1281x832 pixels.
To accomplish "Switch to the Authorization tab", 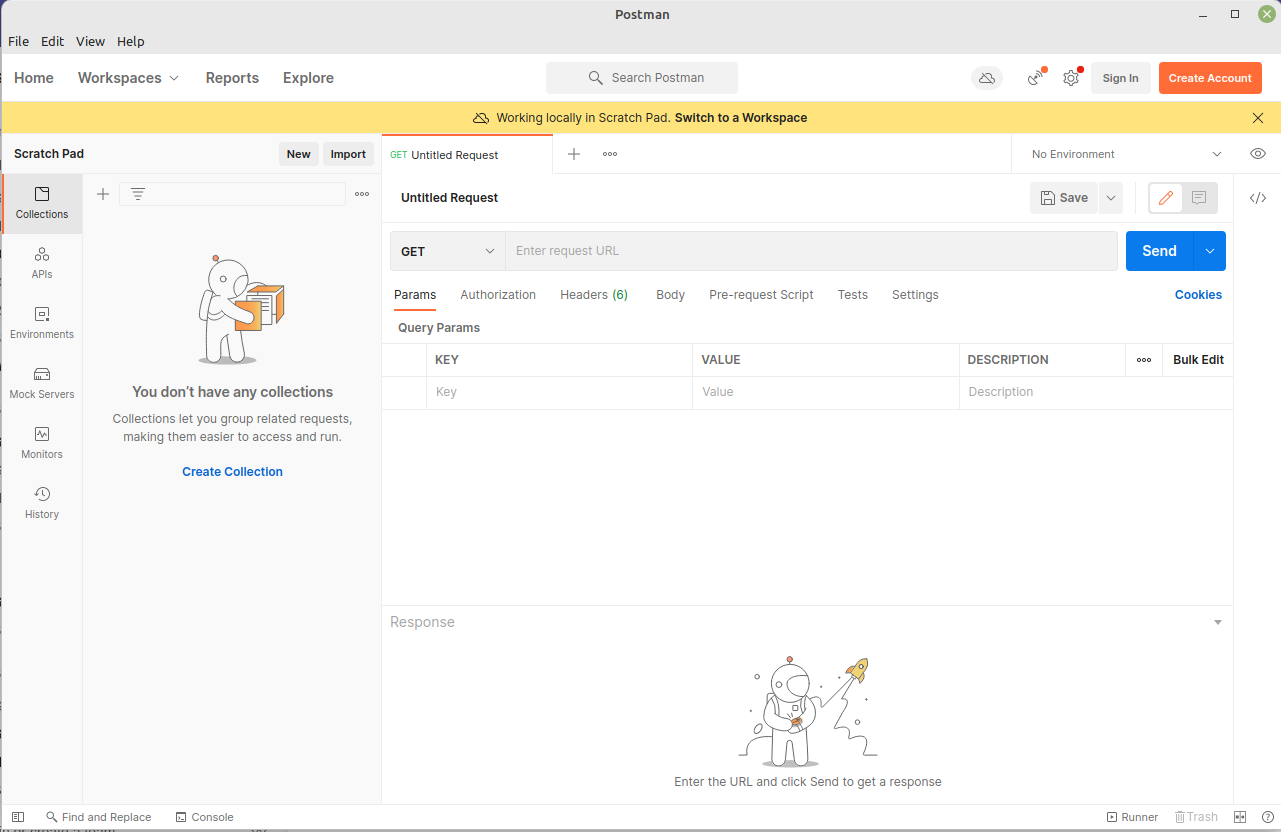I will coord(498,295).
